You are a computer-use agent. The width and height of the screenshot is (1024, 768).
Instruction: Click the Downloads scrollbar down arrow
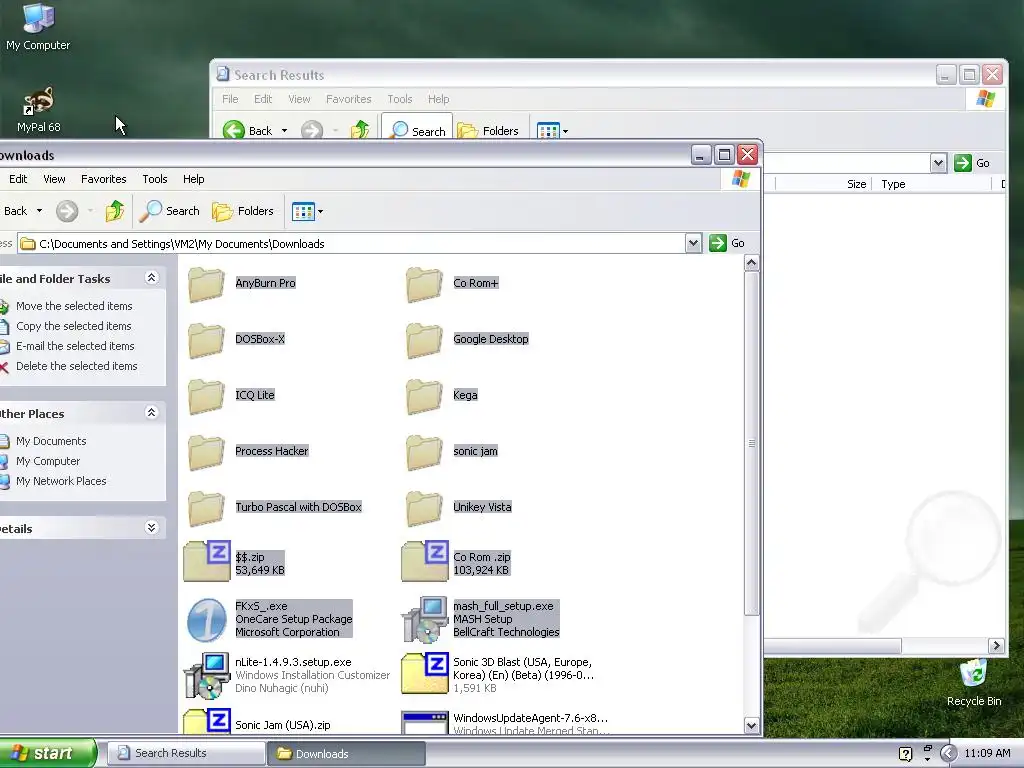[752, 726]
